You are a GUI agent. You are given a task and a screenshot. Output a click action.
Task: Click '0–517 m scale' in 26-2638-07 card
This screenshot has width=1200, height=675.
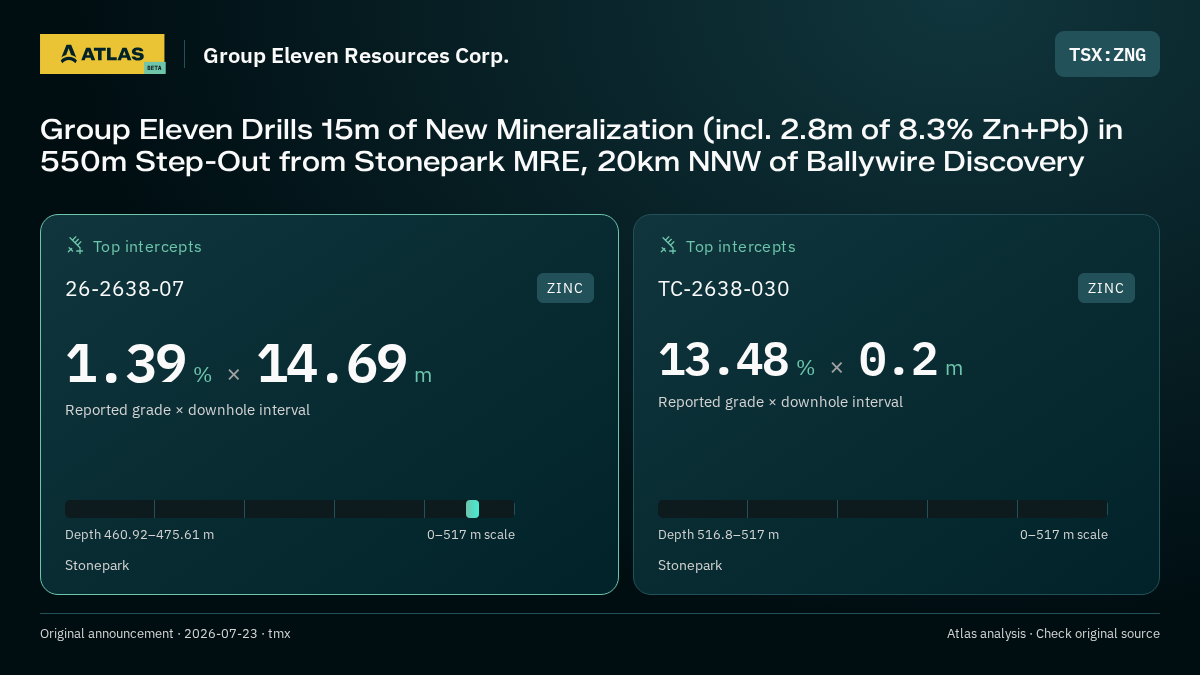pos(471,535)
